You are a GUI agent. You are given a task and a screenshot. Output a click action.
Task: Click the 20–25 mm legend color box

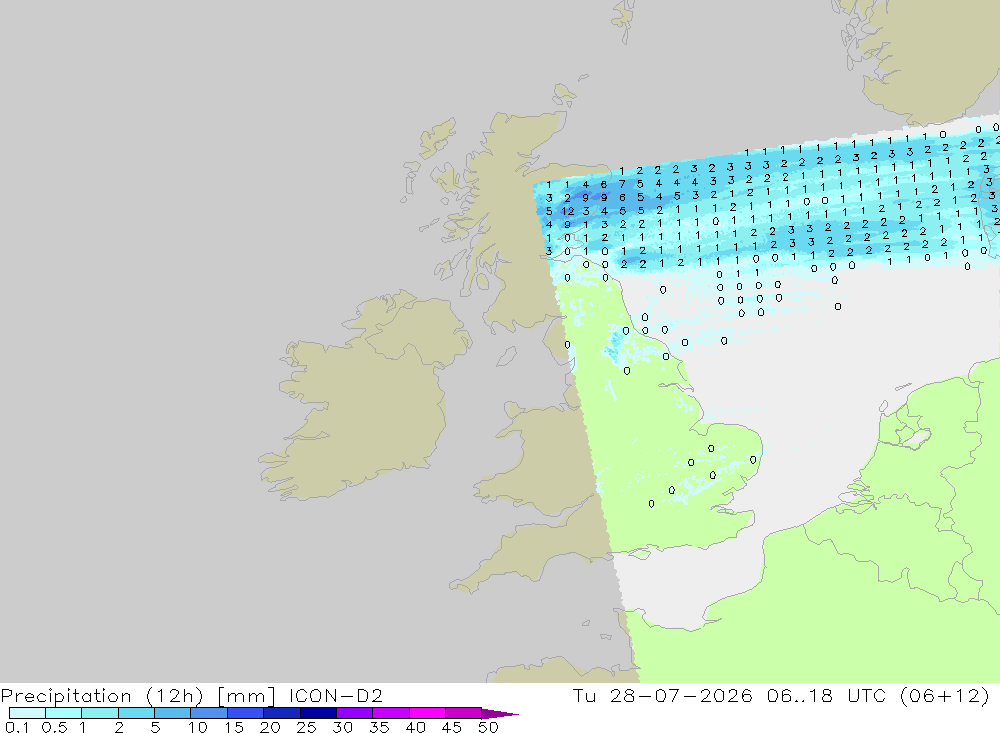tap(281, 713)
